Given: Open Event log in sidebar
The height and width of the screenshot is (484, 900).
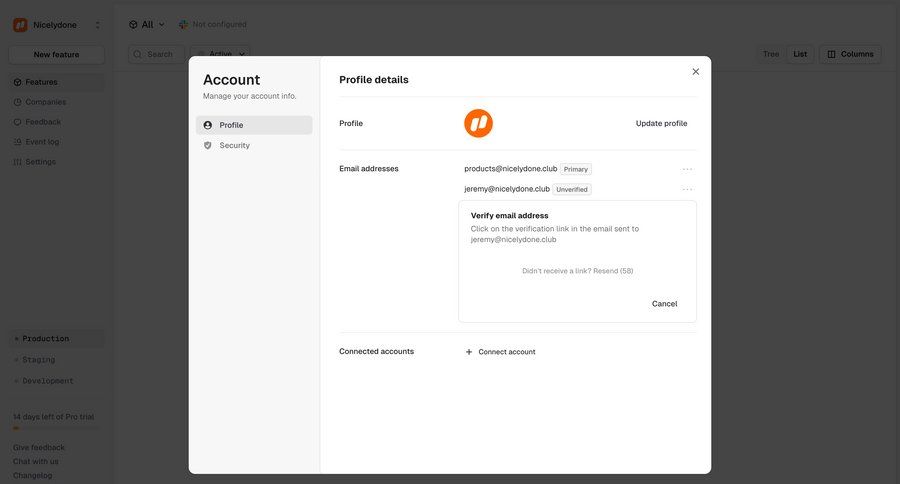Looking at the screenshot, I should (56, 142).
